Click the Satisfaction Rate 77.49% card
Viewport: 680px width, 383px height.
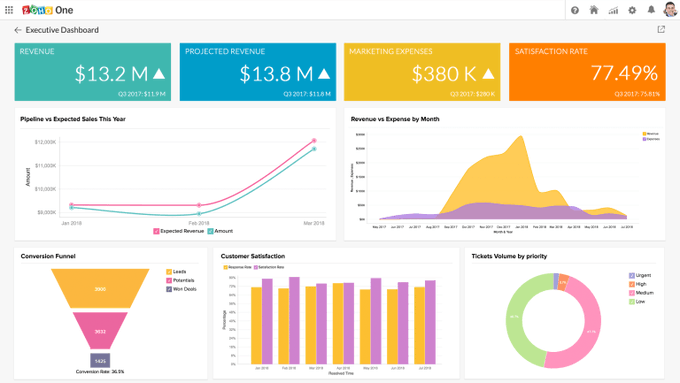click(587, 72)
